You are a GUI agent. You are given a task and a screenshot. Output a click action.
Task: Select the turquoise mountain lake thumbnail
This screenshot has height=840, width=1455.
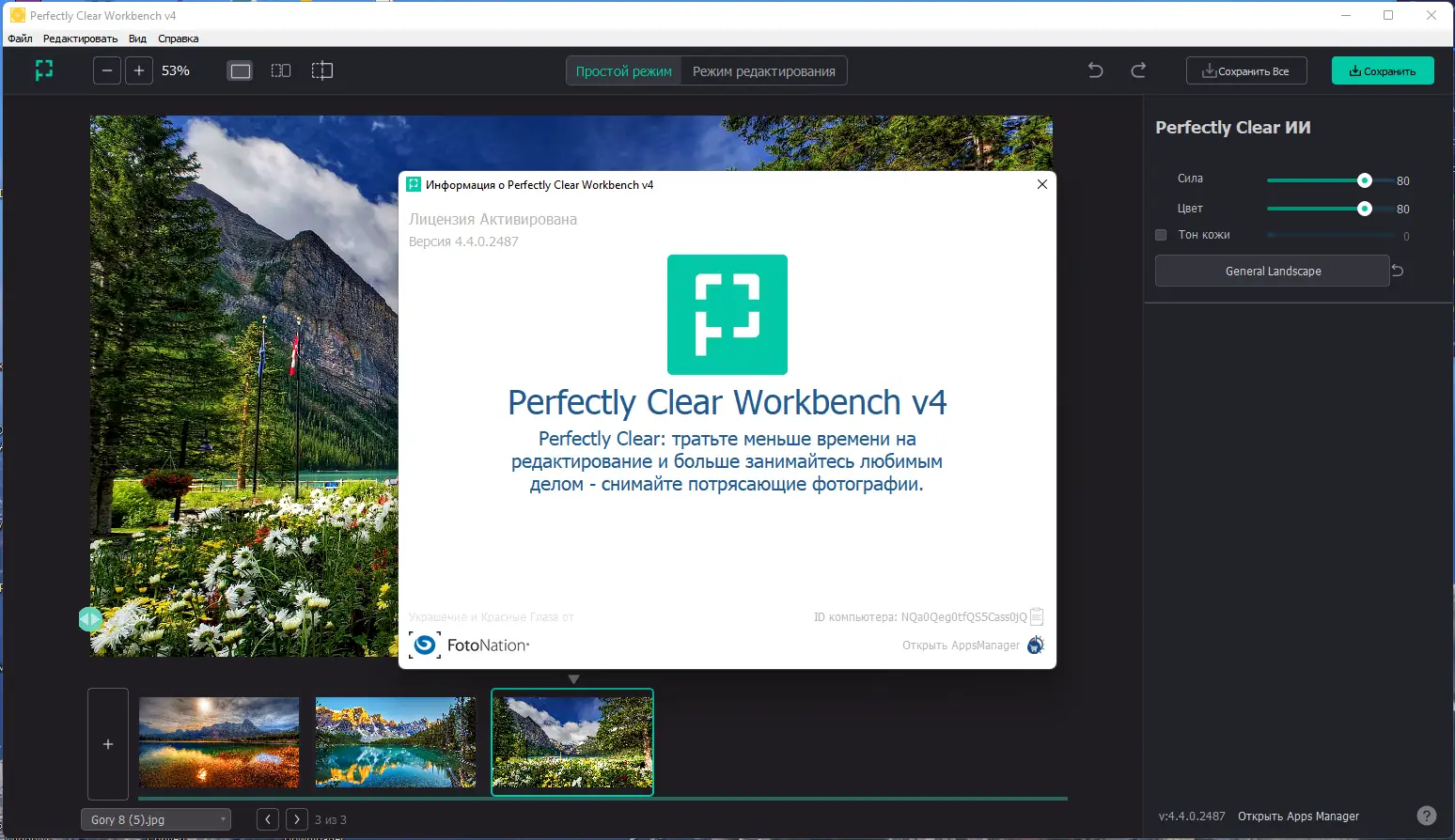396,742
